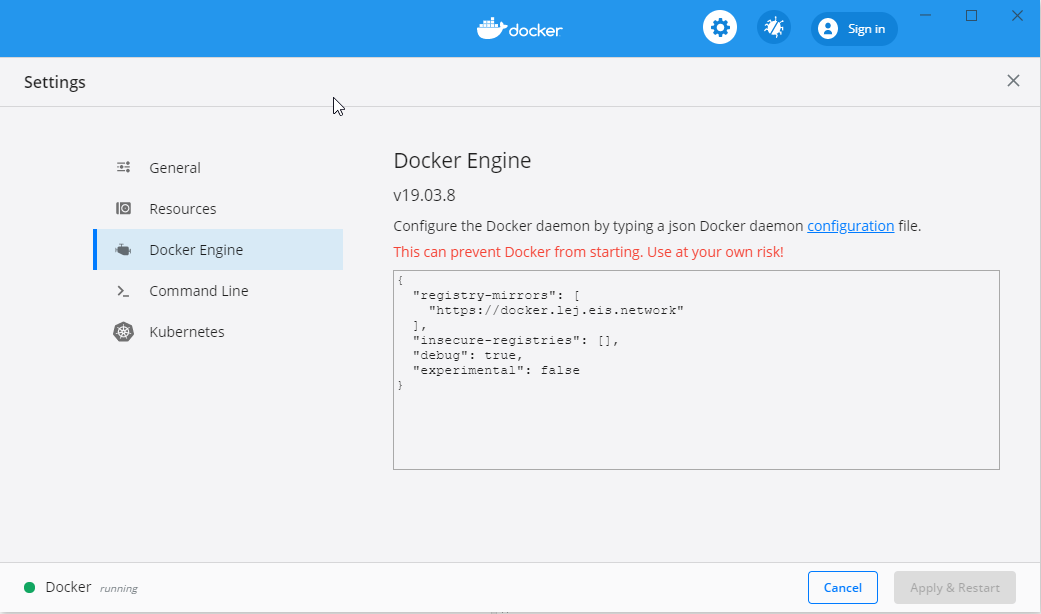This screenshot has width=1041, height=614.
Task: Click the whale icon beside Docker Engine
Action: (x=123, y=250)
